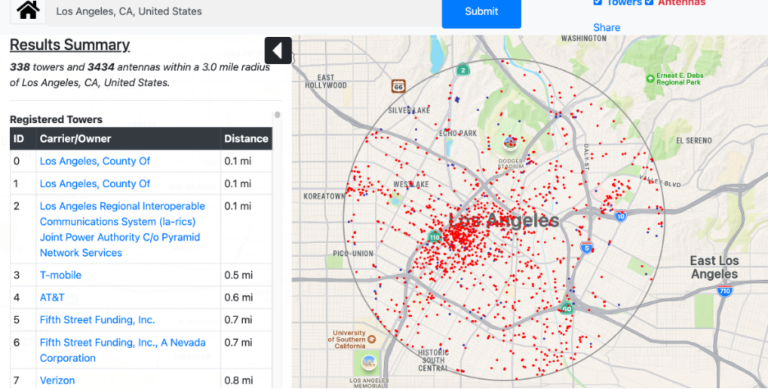Click the Silver Lake map label

[409, 110]
